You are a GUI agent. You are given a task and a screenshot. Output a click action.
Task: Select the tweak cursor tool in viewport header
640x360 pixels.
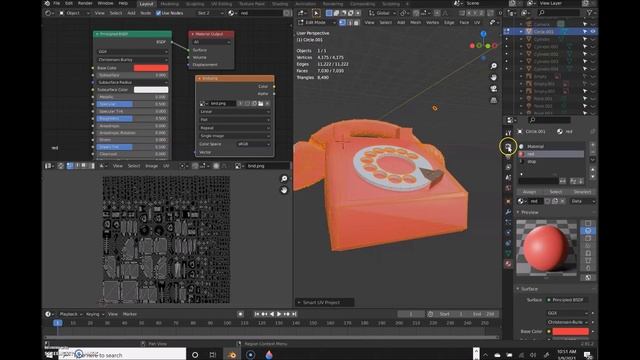click(316, 13)
